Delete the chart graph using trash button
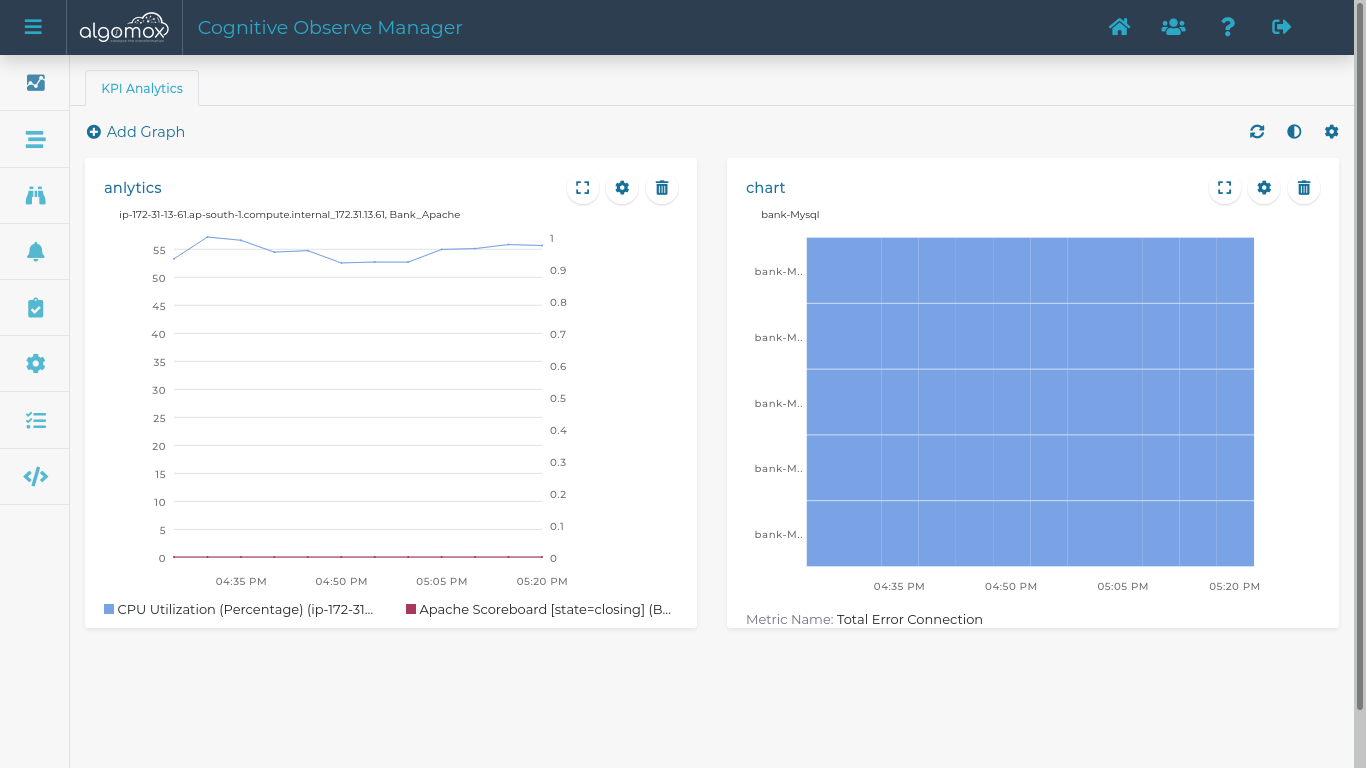Image resolution: width=1366 pixels, height=768 pixels. [x=1303, y=188]
